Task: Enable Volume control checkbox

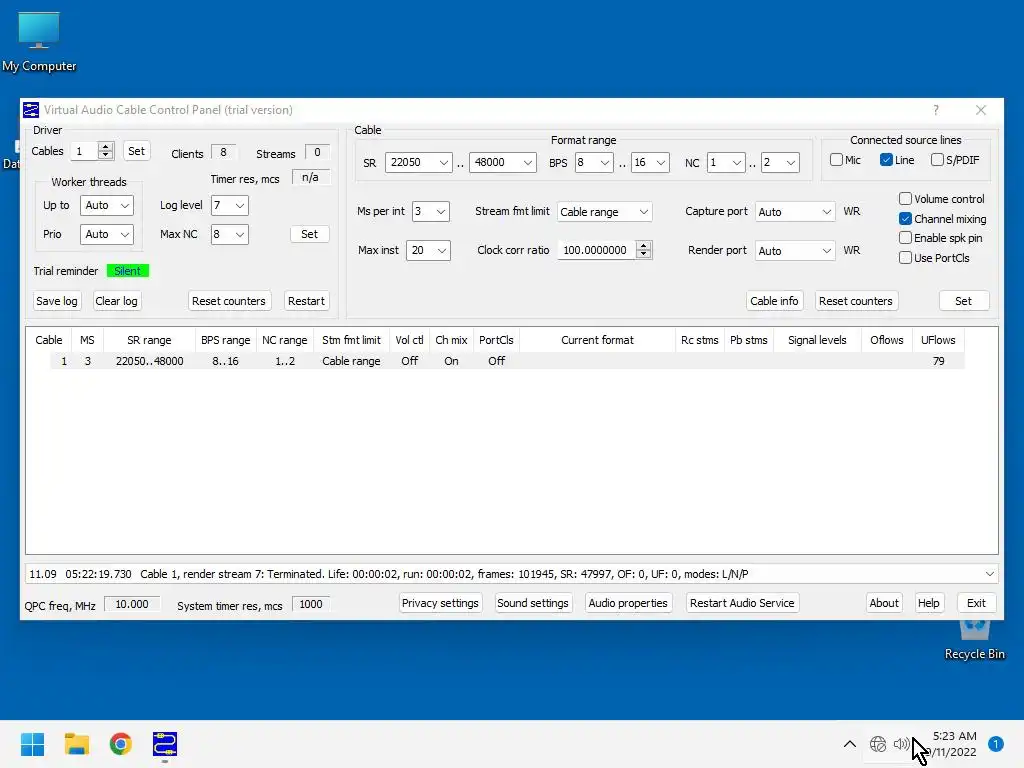Action: [905, 199]
